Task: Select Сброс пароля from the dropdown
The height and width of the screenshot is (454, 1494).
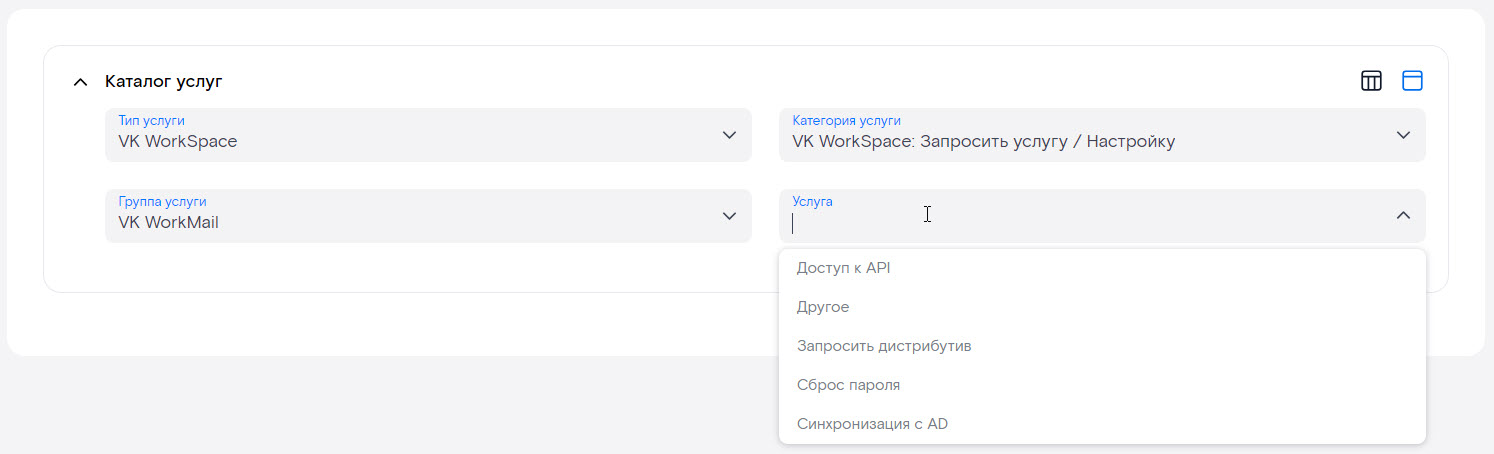Action: tap(848, 385)
